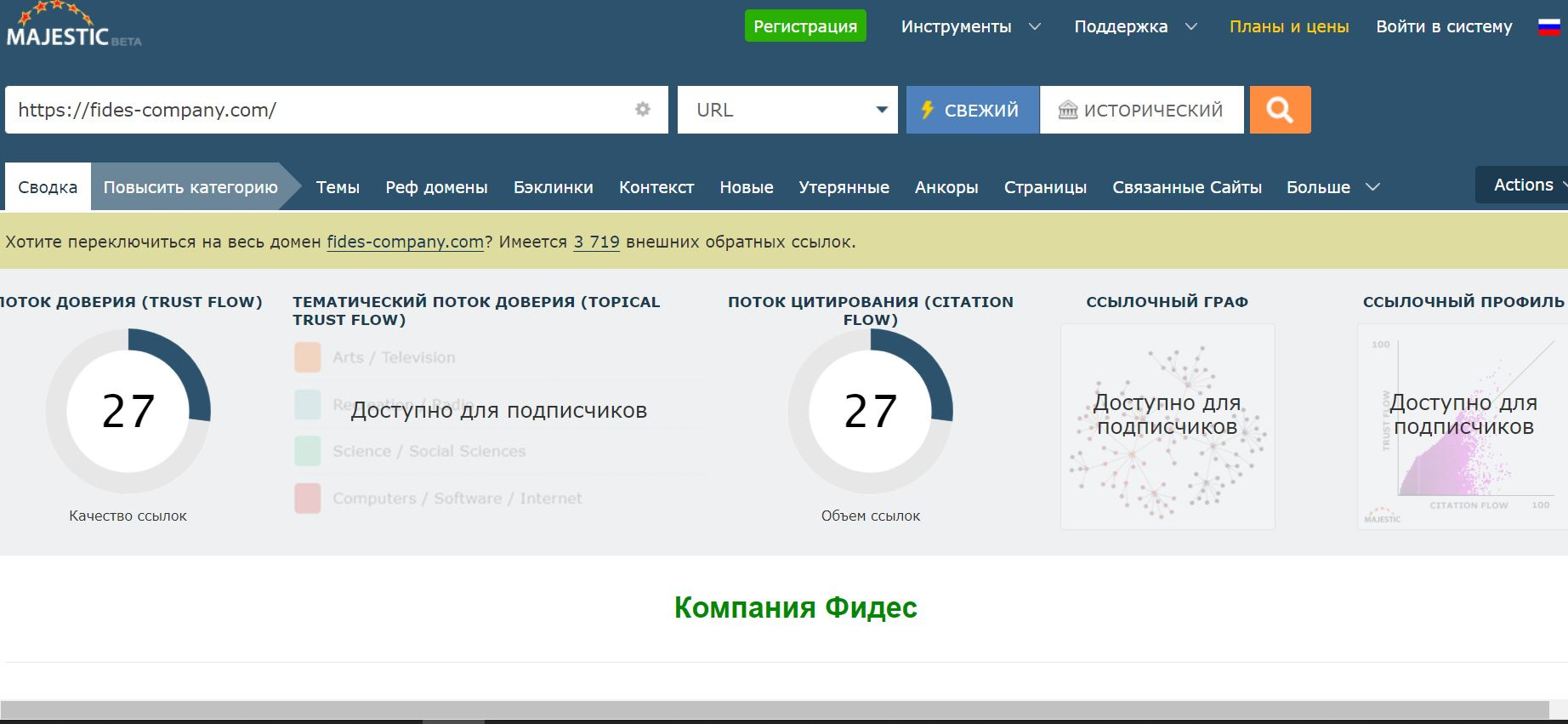Run search with the orange magnifier button
This screenshot has height=724, width=1568.
click(1280, 110)
